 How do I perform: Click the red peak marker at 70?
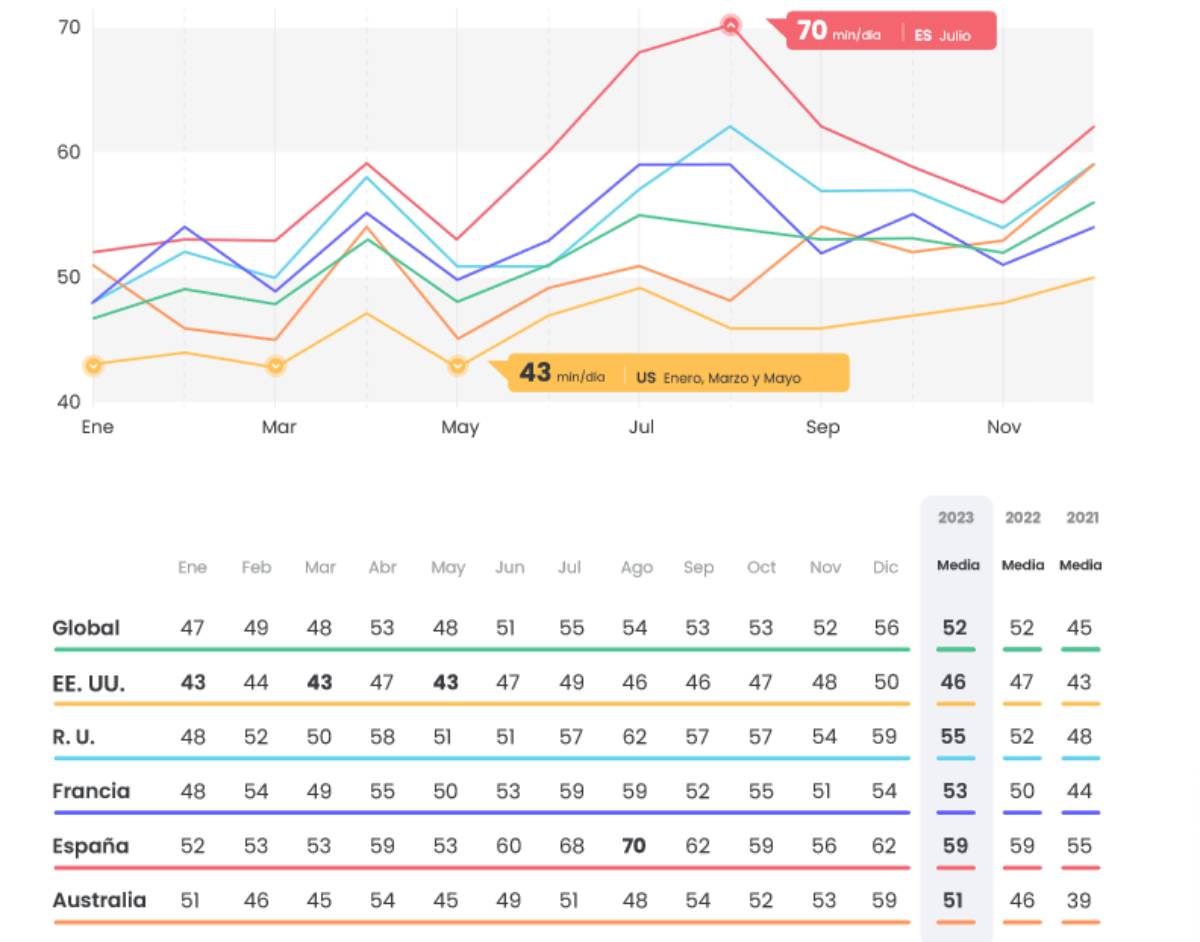[730, 25]
